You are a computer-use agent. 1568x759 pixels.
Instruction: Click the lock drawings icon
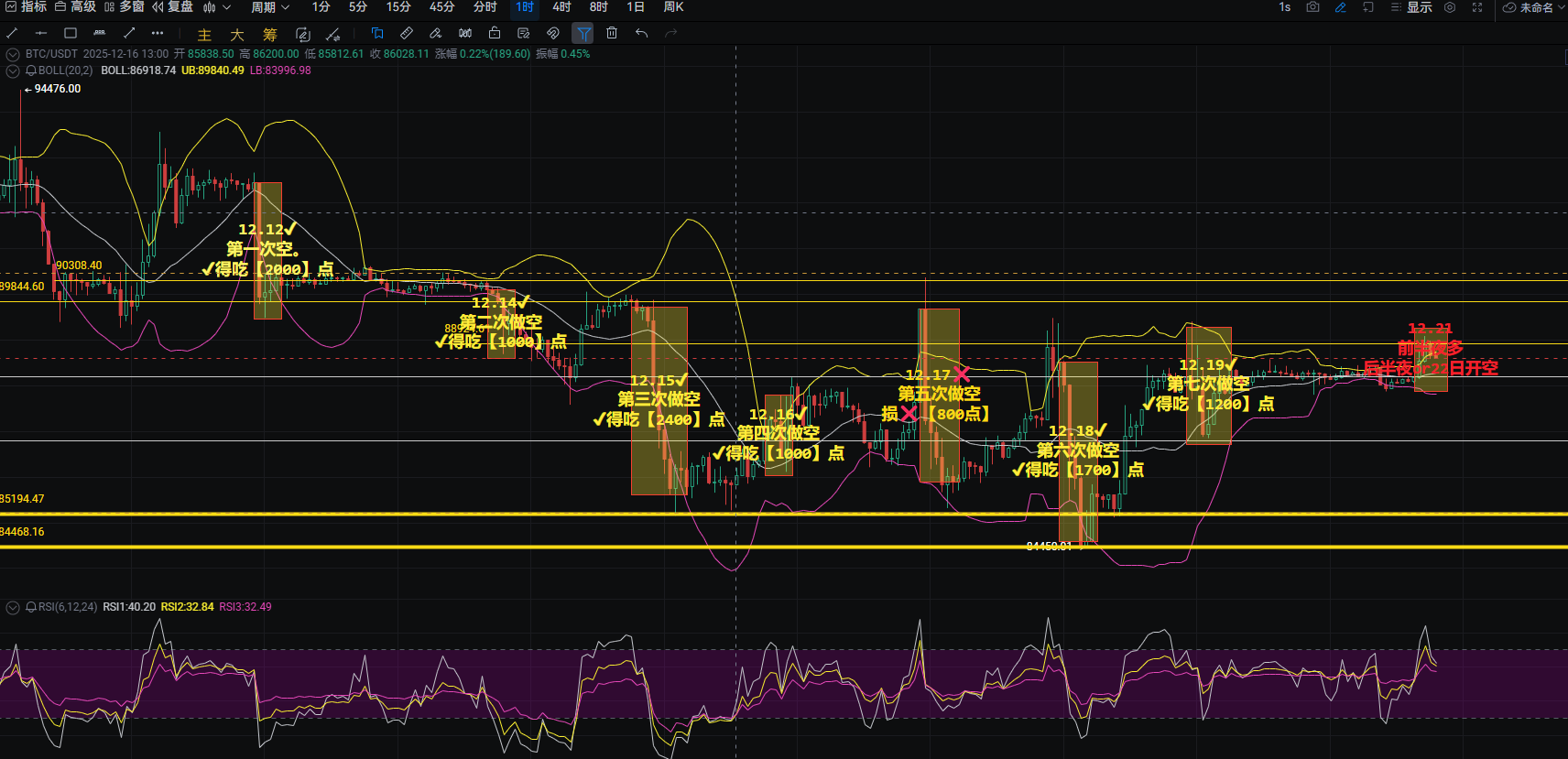tap(495, 33)
